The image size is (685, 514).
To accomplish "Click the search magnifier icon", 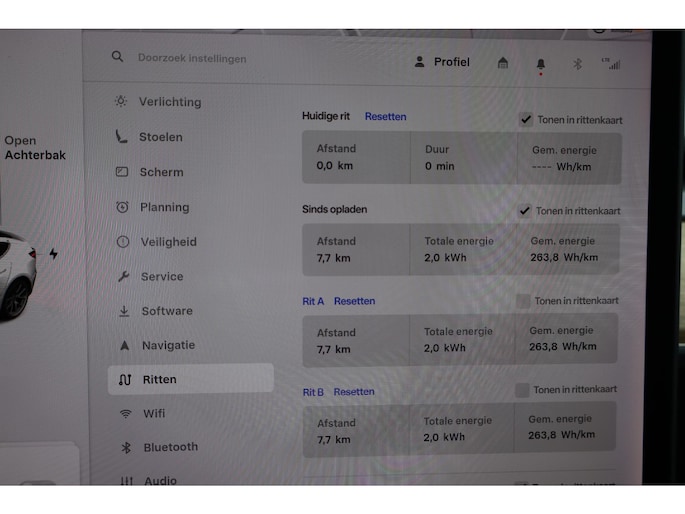I will (x=118, y=58).
